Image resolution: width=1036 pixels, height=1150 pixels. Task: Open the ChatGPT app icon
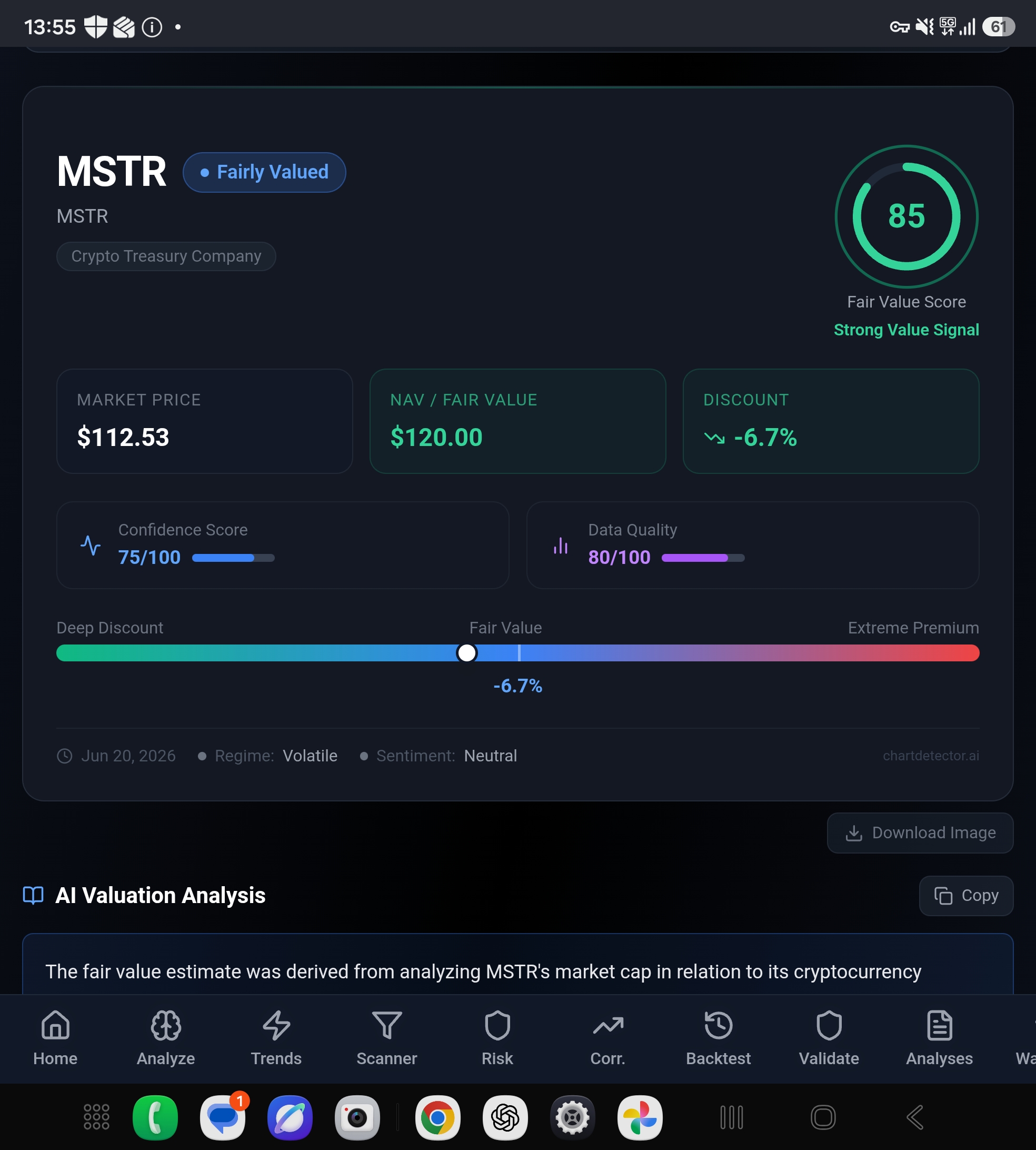click(x=505, y=1117)
